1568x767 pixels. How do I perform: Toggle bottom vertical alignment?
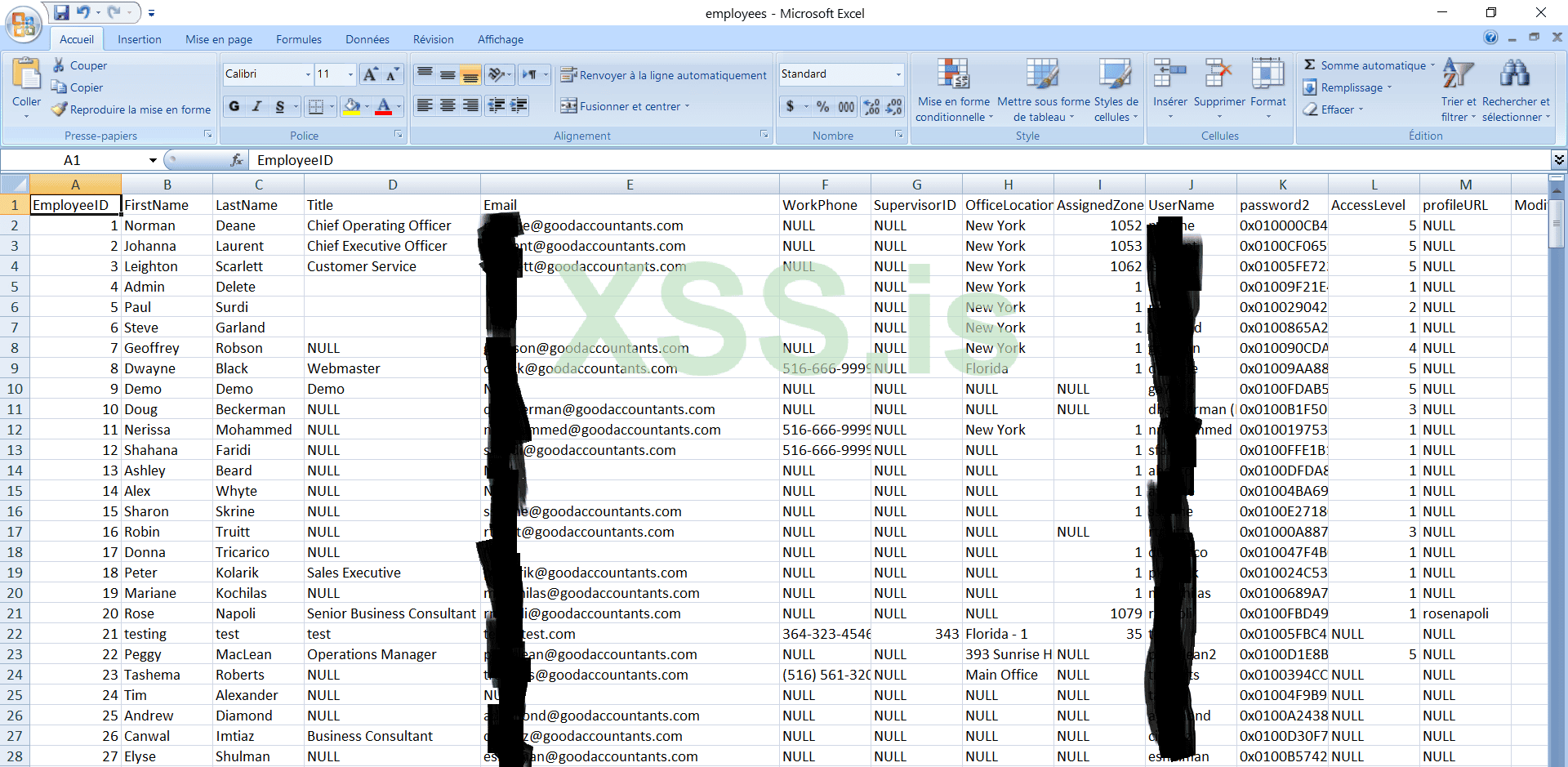point(470,74)
